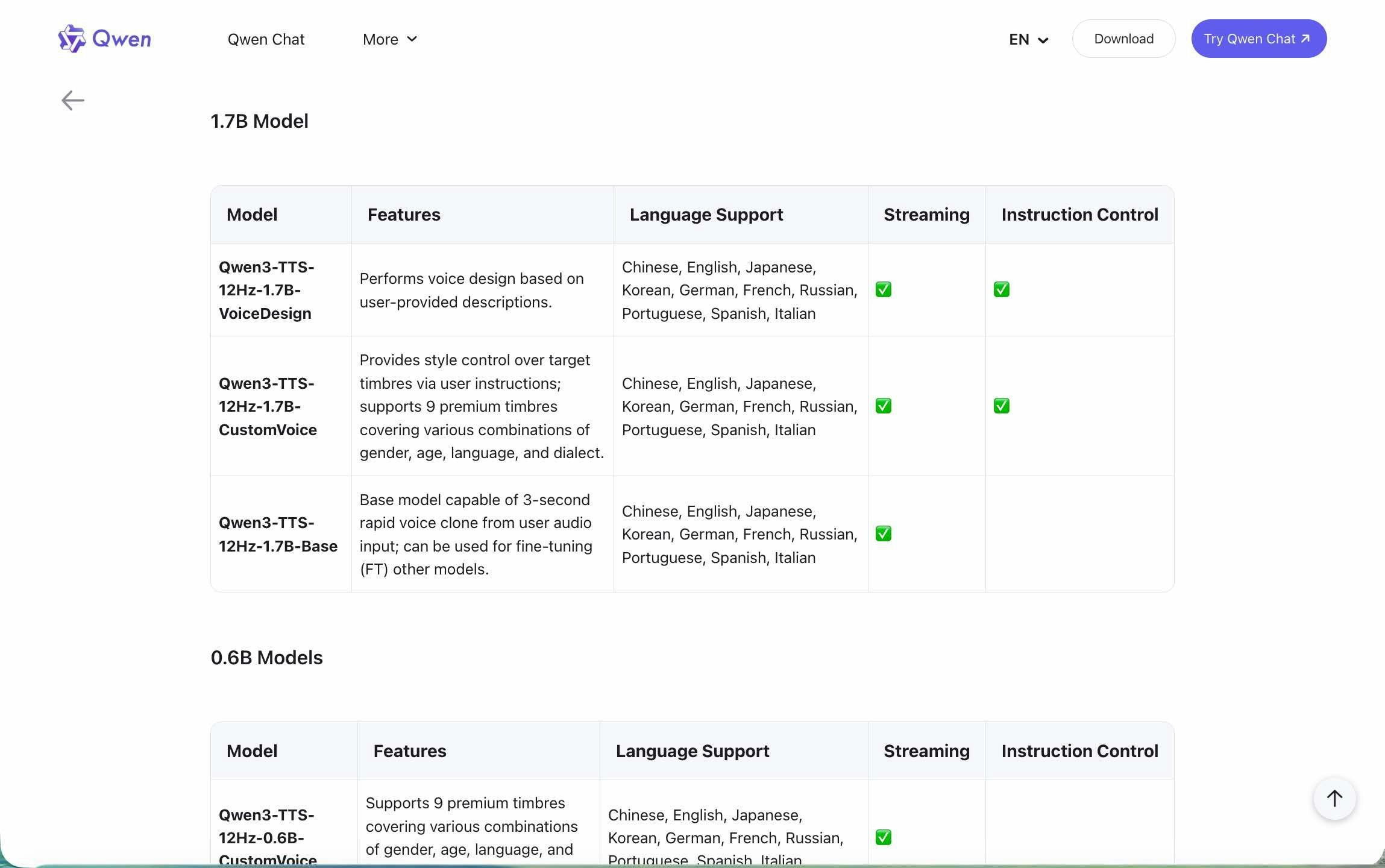This screenshot has width=1385, height=868.
Task: Click the 1.7B Model heading
Action: [x=259, y=121]
